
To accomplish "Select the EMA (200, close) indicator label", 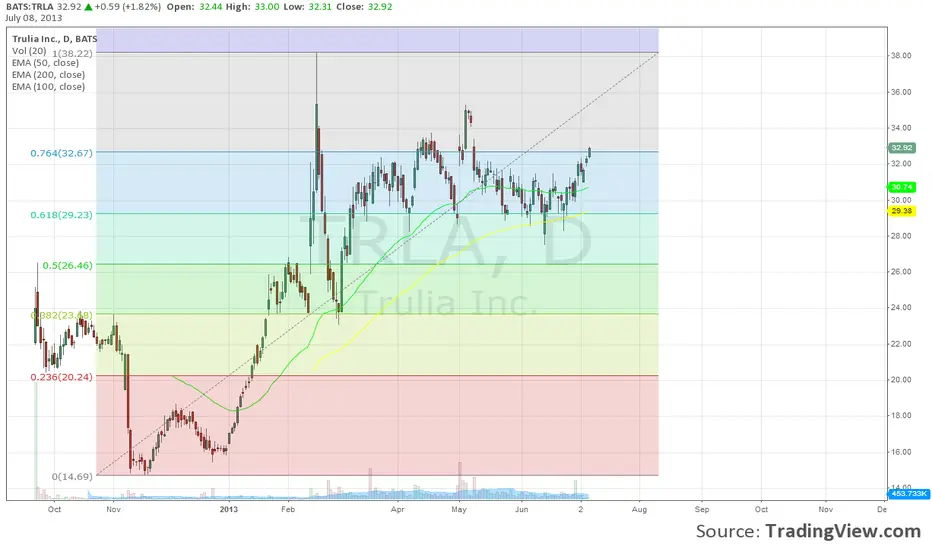I will coord(48,75).
